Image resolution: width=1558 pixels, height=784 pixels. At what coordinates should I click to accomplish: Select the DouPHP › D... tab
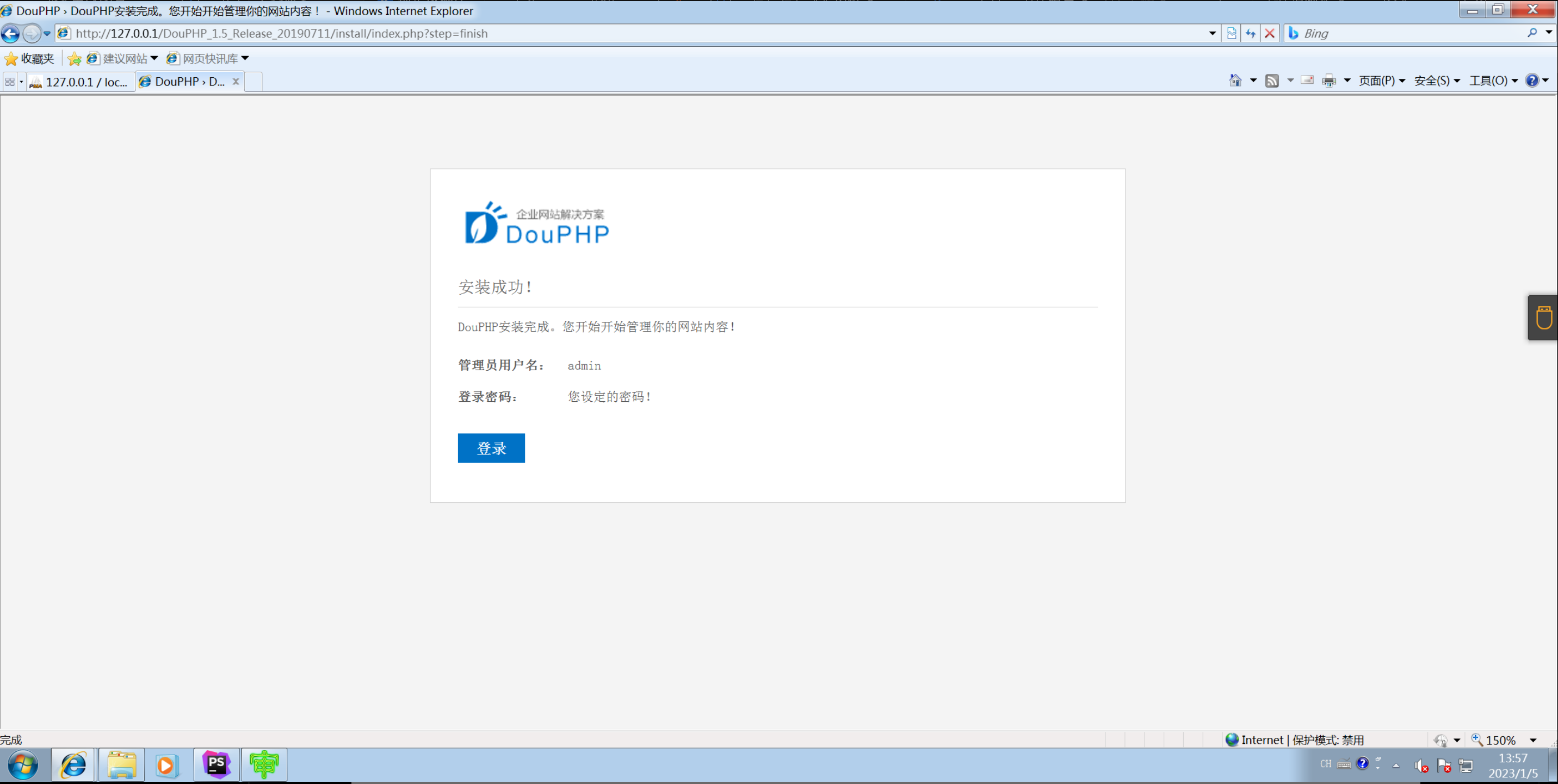click(183, 81)
